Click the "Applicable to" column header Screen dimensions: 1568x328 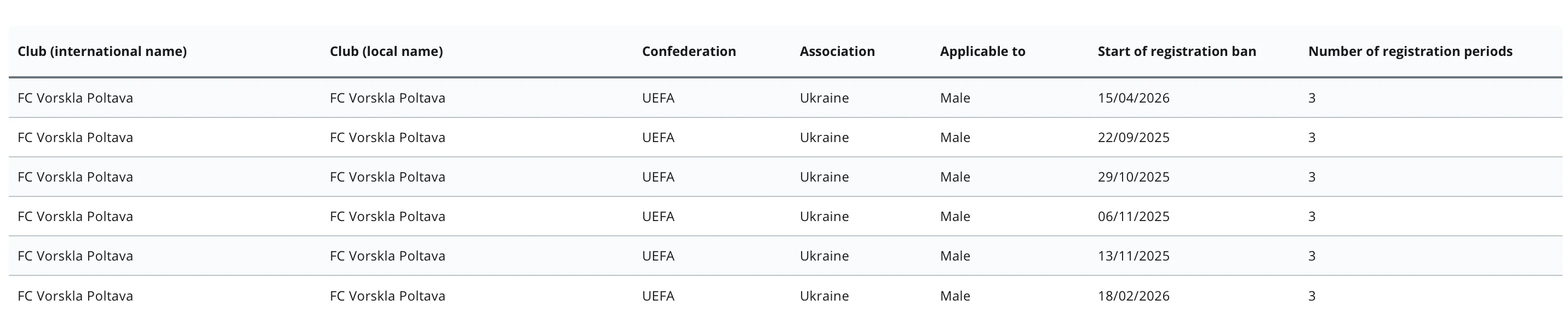[x=982, y=52]
